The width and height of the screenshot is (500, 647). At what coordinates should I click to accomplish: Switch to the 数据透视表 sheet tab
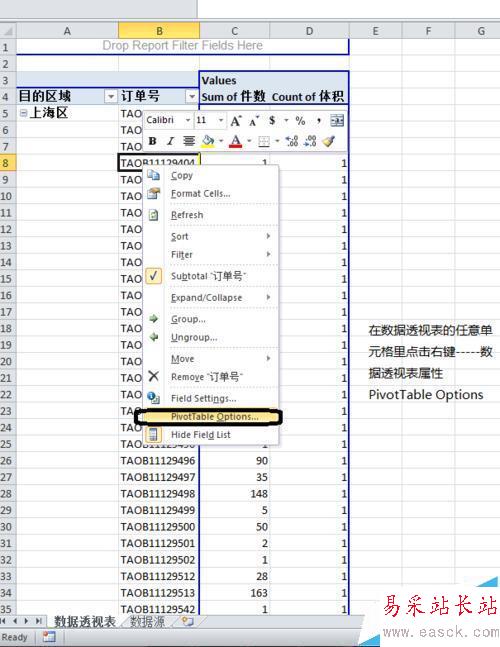click(85, 621)
